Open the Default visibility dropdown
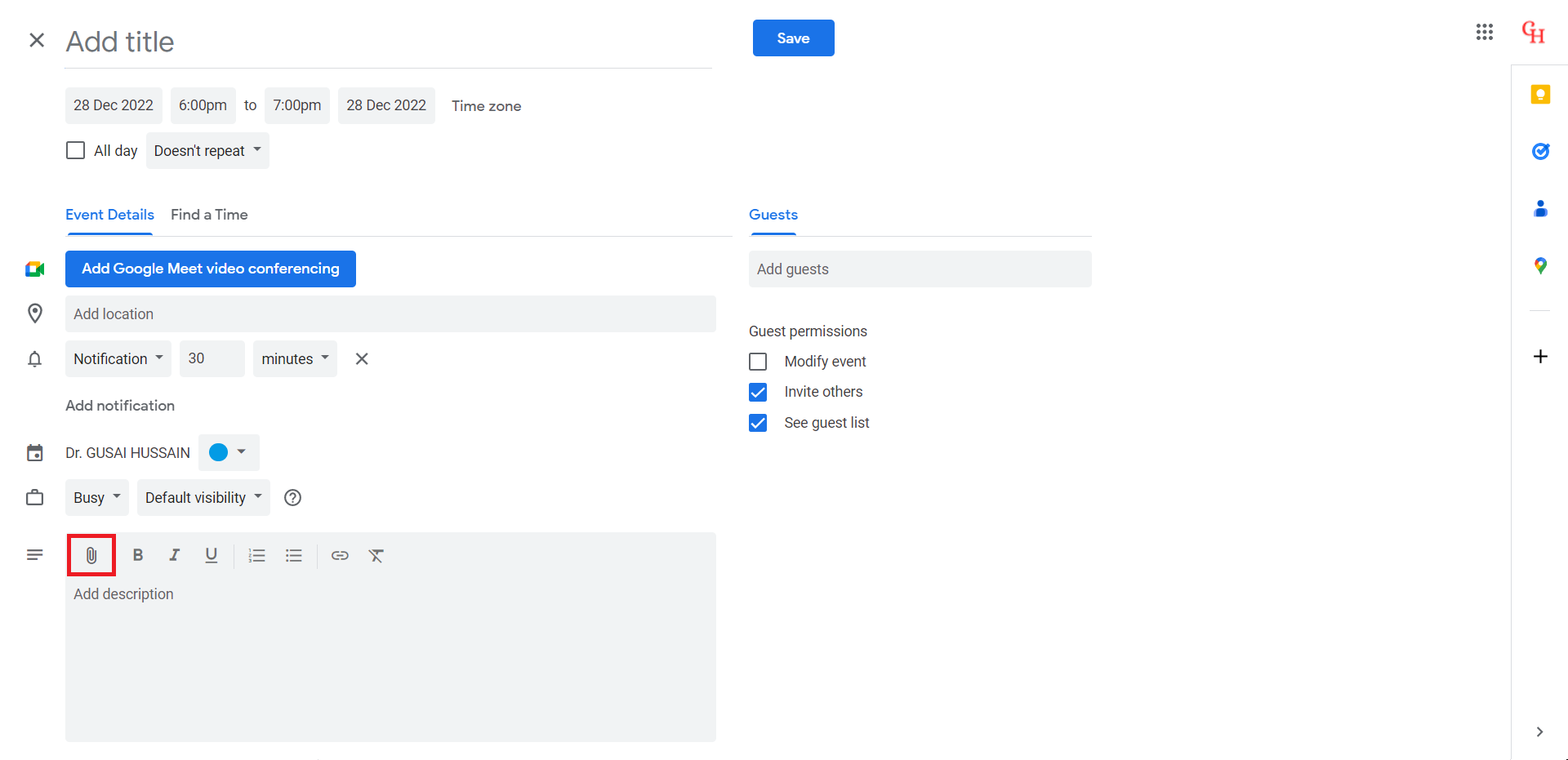This screenshot has height=760, width=1568. click(x=203, y=498)
